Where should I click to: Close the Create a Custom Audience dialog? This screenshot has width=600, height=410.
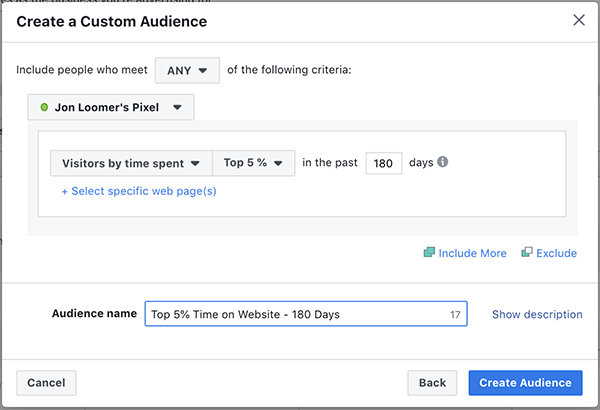[579, 20]
